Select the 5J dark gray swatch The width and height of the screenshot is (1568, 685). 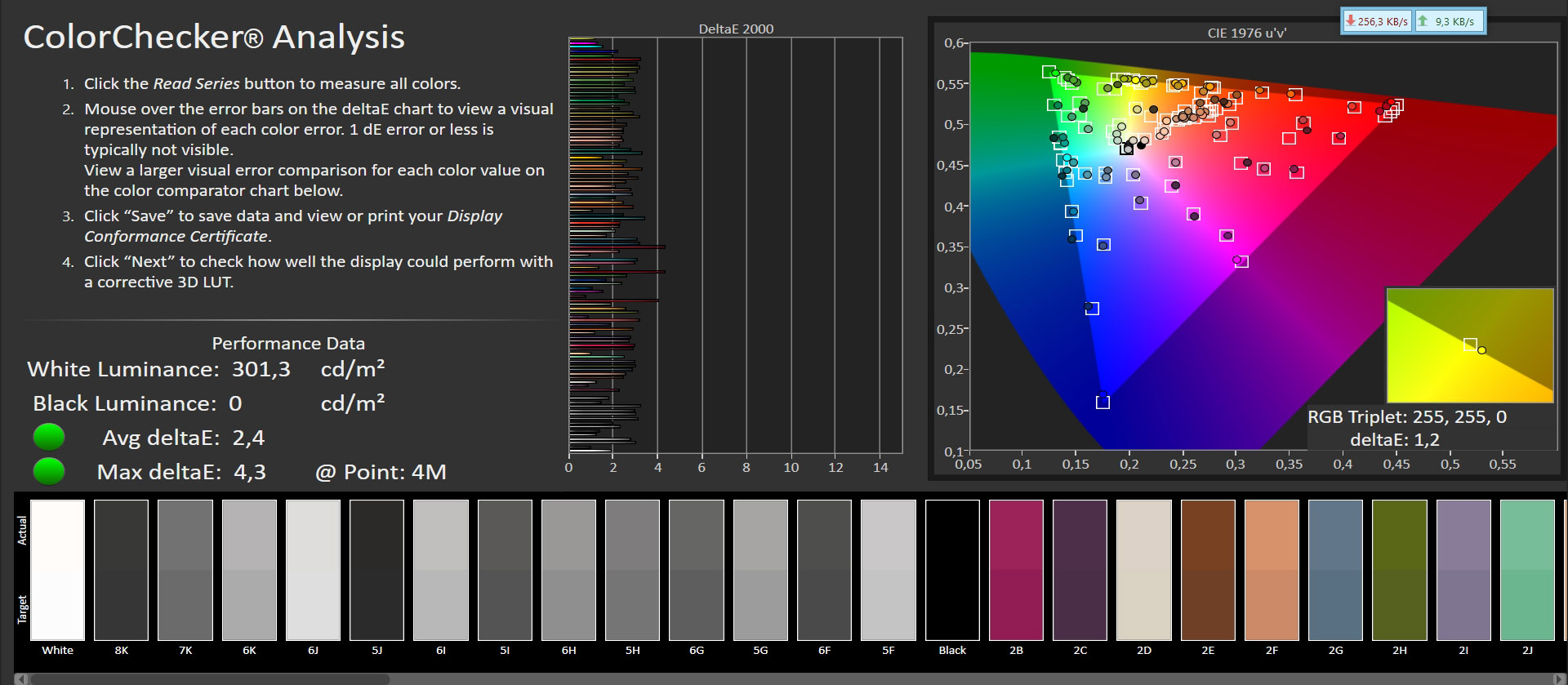pyautogui.click(x=376, y=570)
